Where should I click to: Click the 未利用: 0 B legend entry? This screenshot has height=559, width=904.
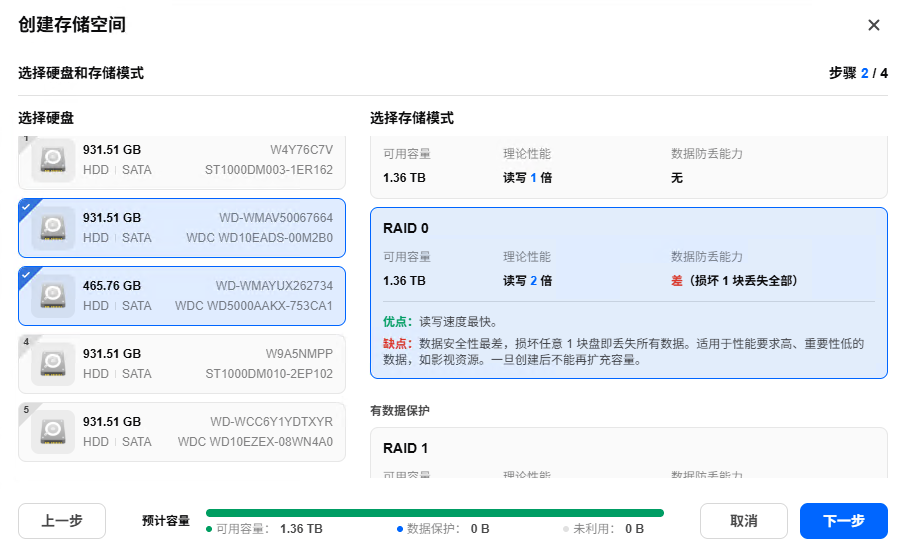pyautogui.click(x=604, y=529)
